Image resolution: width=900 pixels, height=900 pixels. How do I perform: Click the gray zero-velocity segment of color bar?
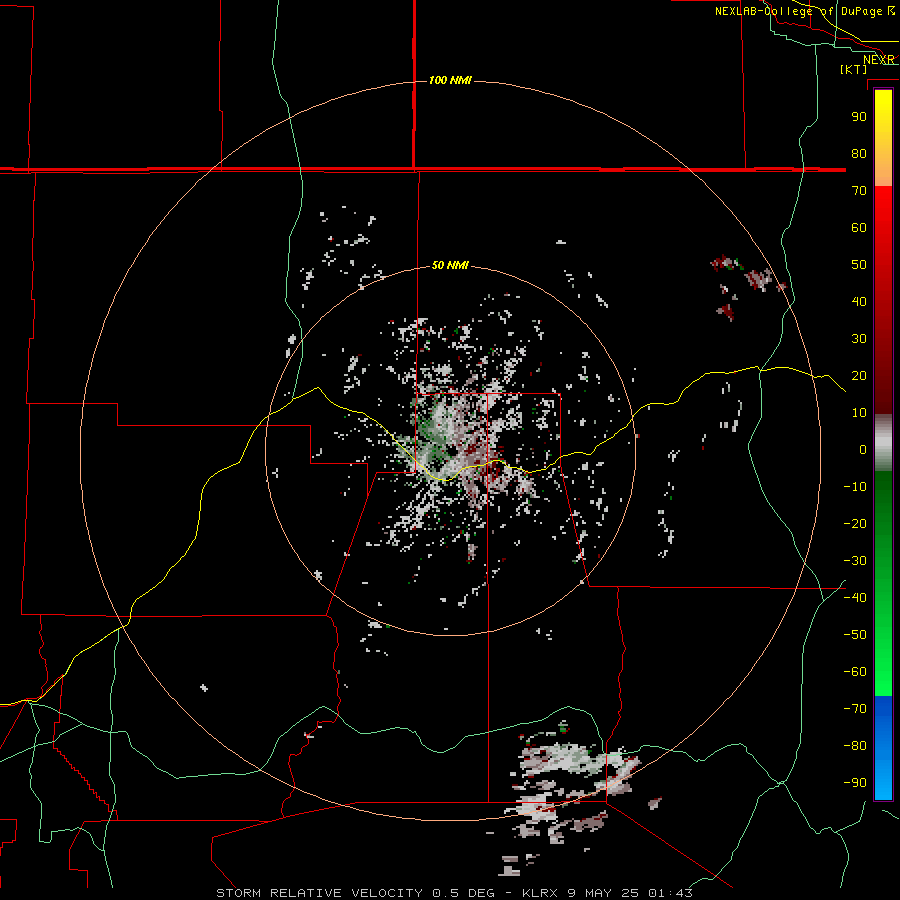(883, 443)
